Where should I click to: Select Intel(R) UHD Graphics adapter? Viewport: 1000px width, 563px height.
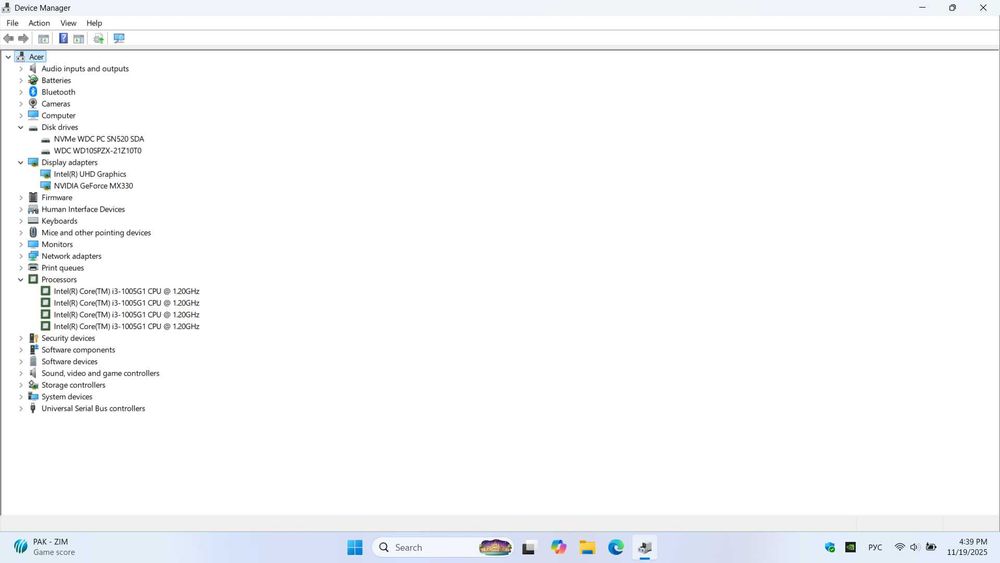click(x=90, y=174)
